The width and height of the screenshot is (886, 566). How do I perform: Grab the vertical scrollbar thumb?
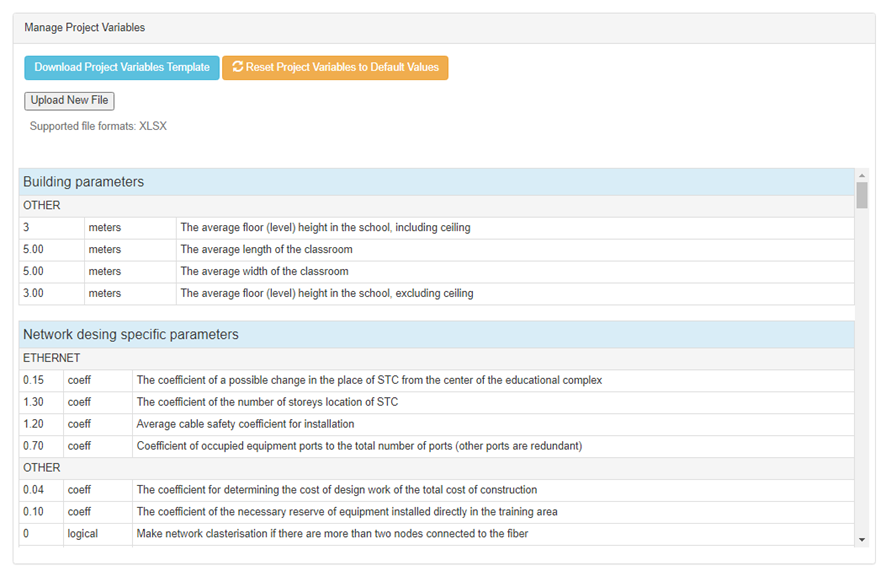861,195
